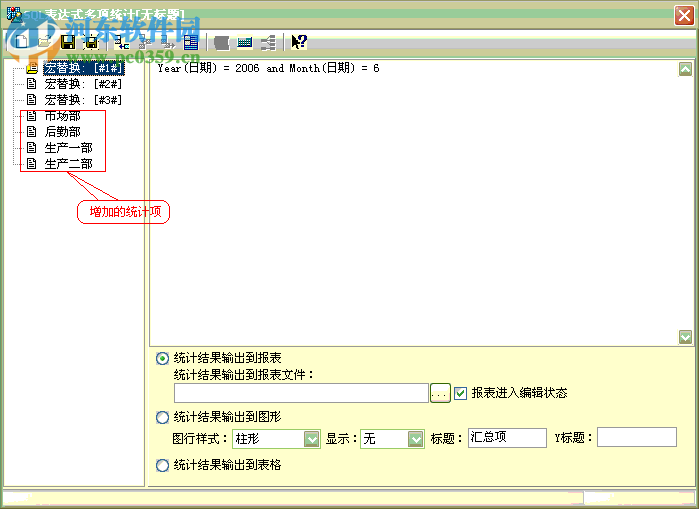Click the gray tree structure icon
The image size is (699, 509).
pos(268,43)
